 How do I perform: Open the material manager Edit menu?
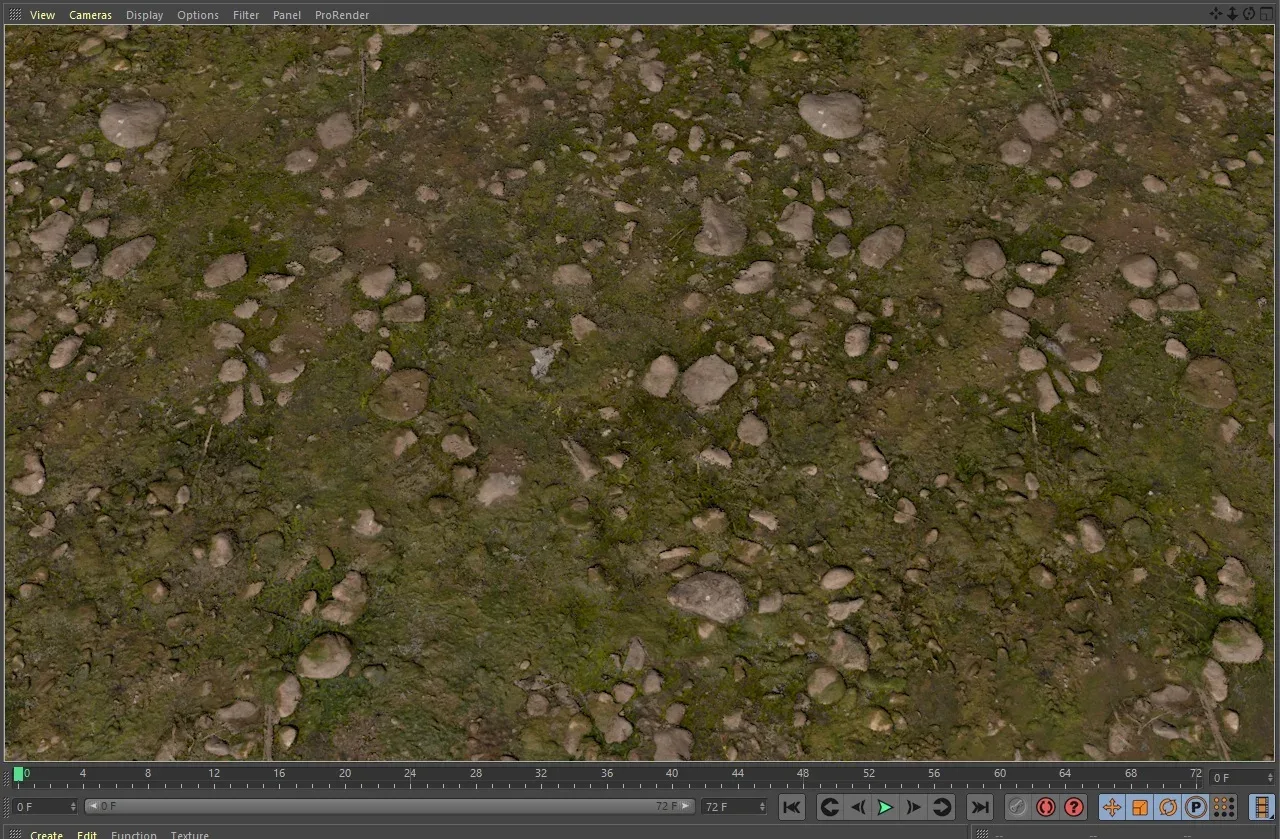(x=87, y=834)
